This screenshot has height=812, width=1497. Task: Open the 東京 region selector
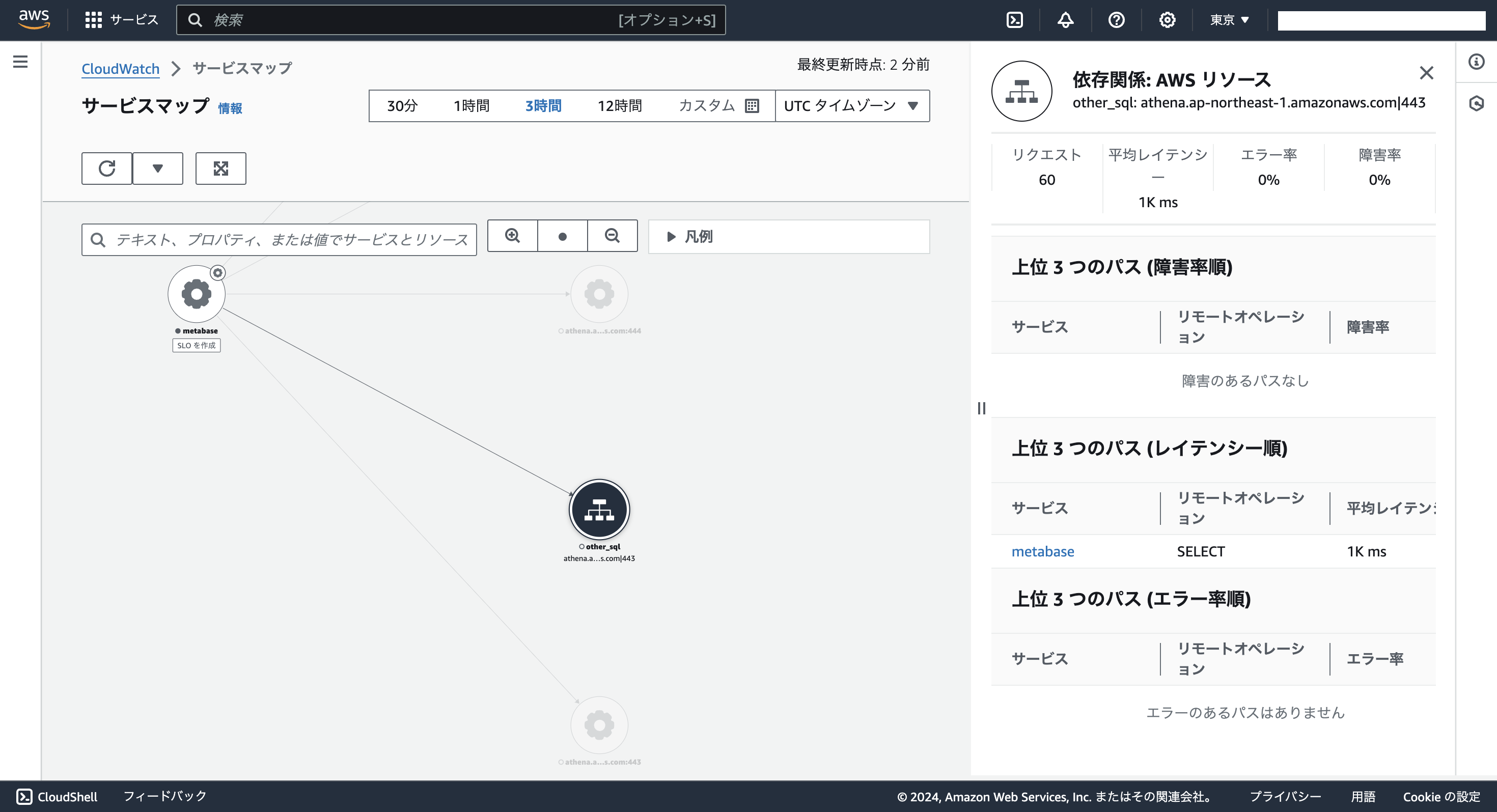pos(1229,20)
